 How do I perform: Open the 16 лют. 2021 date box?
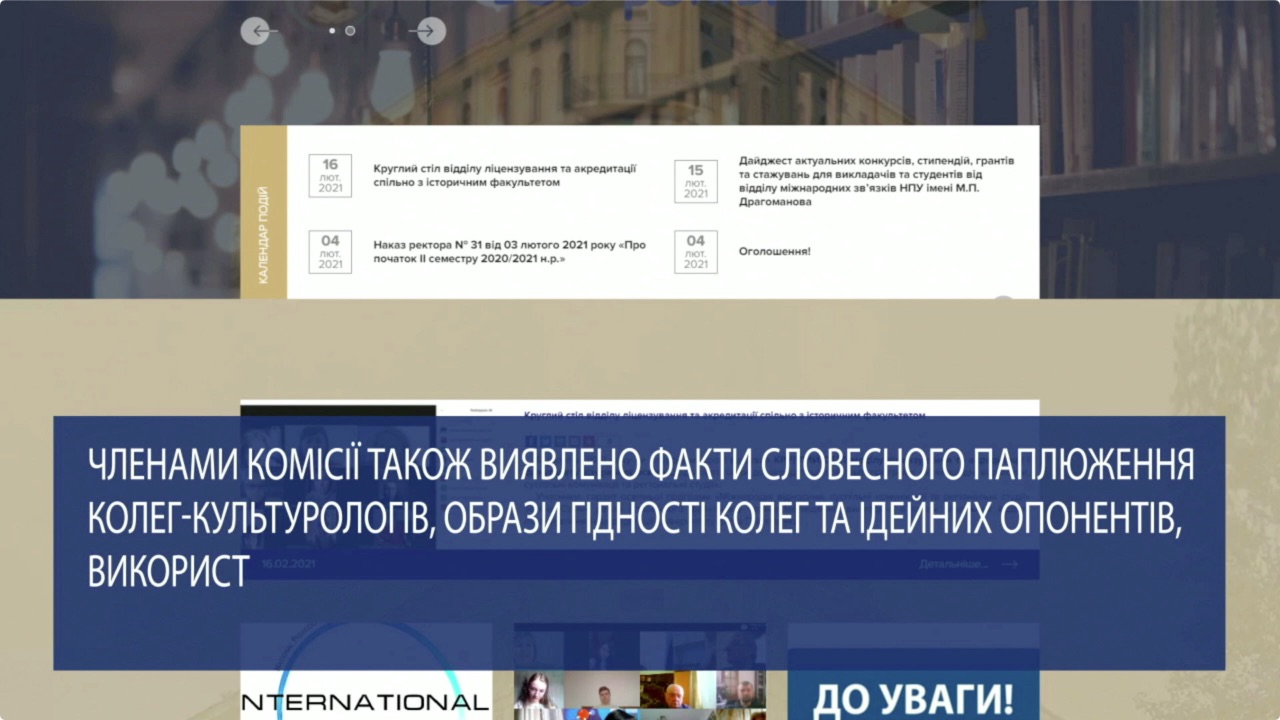[x=330, y=176]
